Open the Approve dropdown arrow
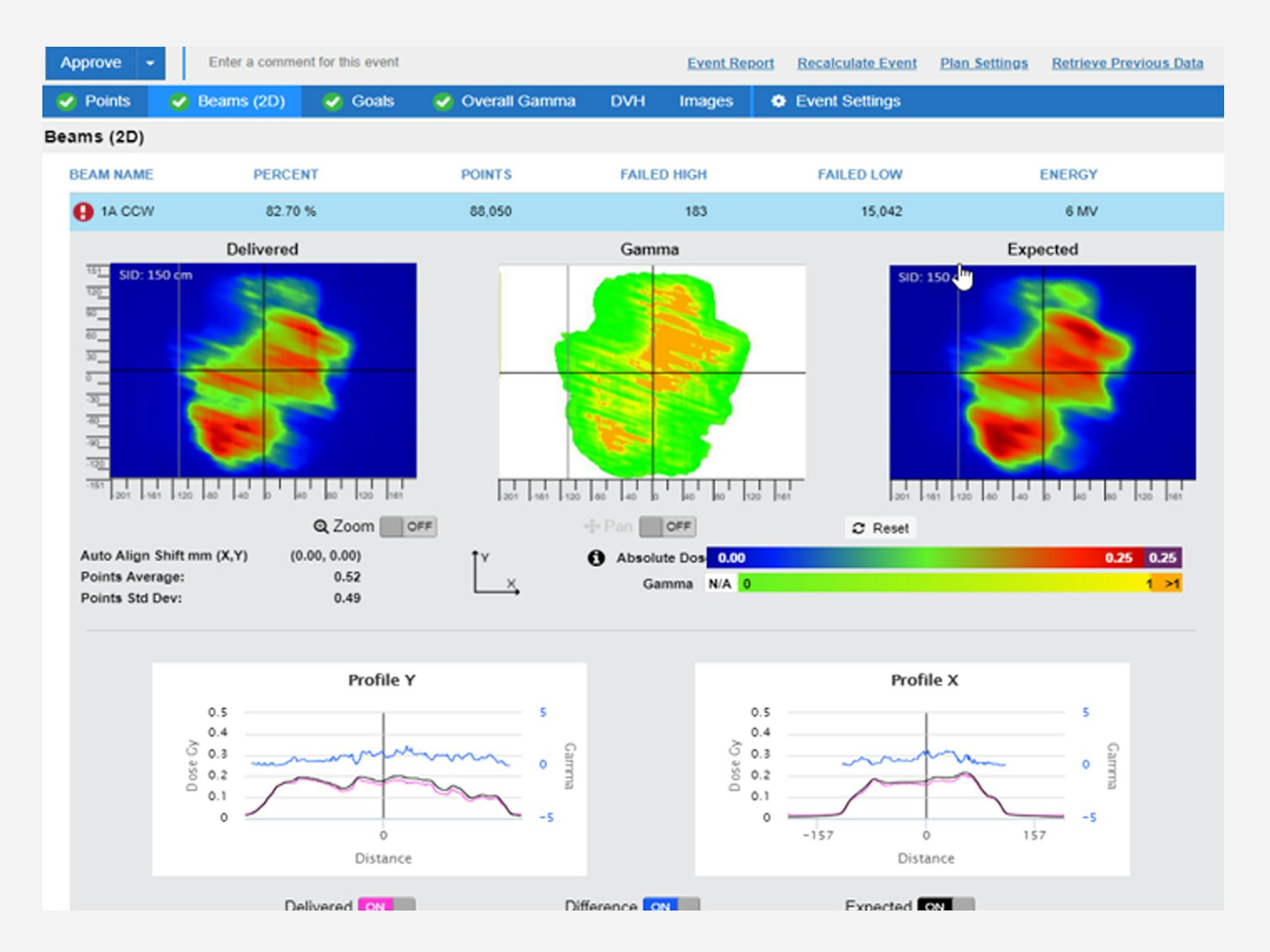This screenshot has height=952, width=1270. coord(150,63)
